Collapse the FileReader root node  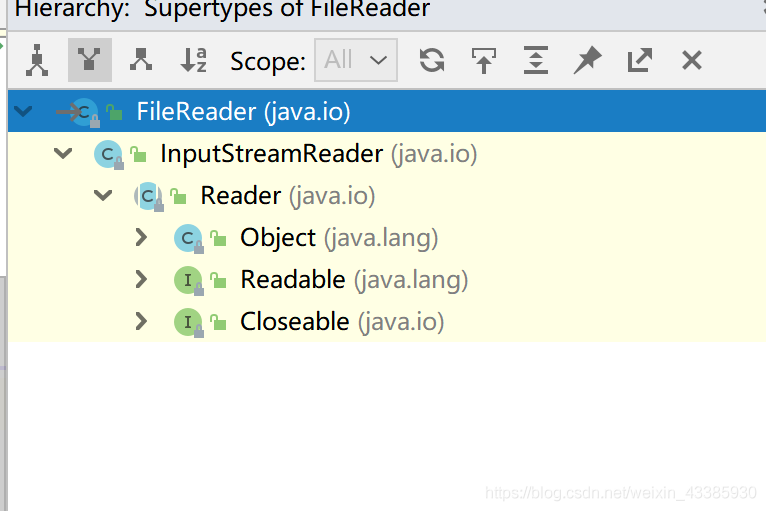23,111
